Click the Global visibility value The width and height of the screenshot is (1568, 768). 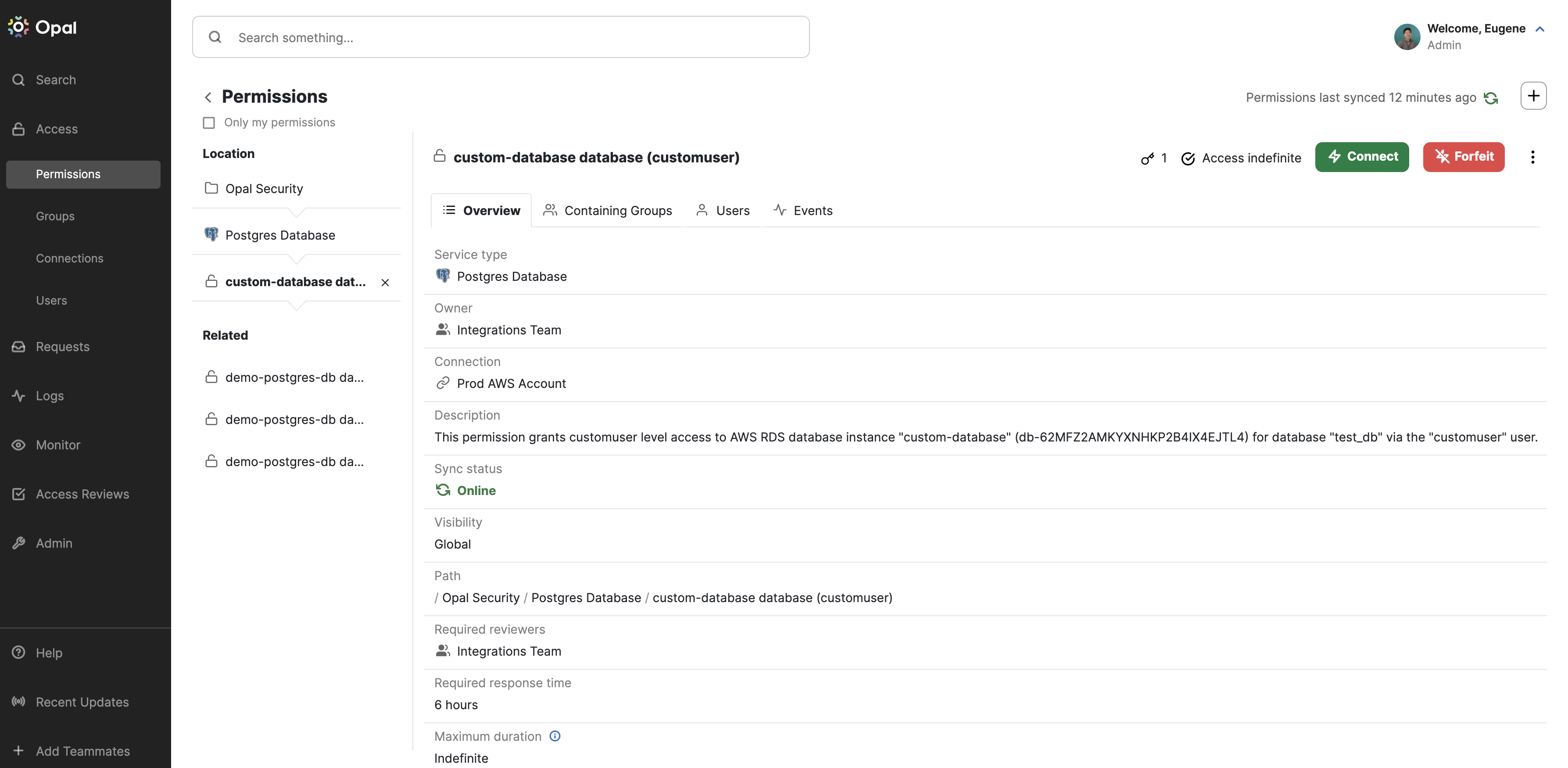(x=453, y=545)
